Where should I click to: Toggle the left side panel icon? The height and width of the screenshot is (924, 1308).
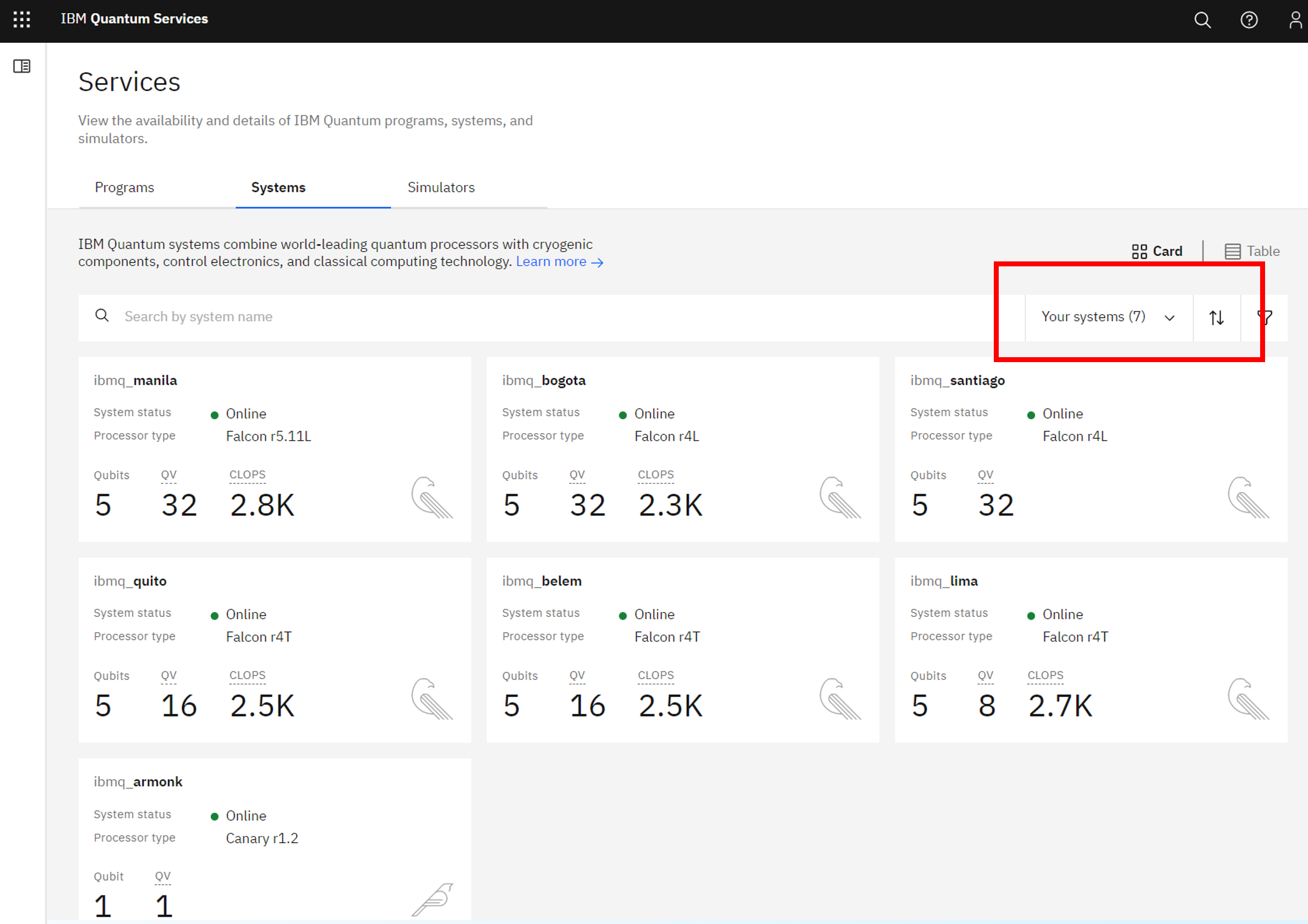21,66
